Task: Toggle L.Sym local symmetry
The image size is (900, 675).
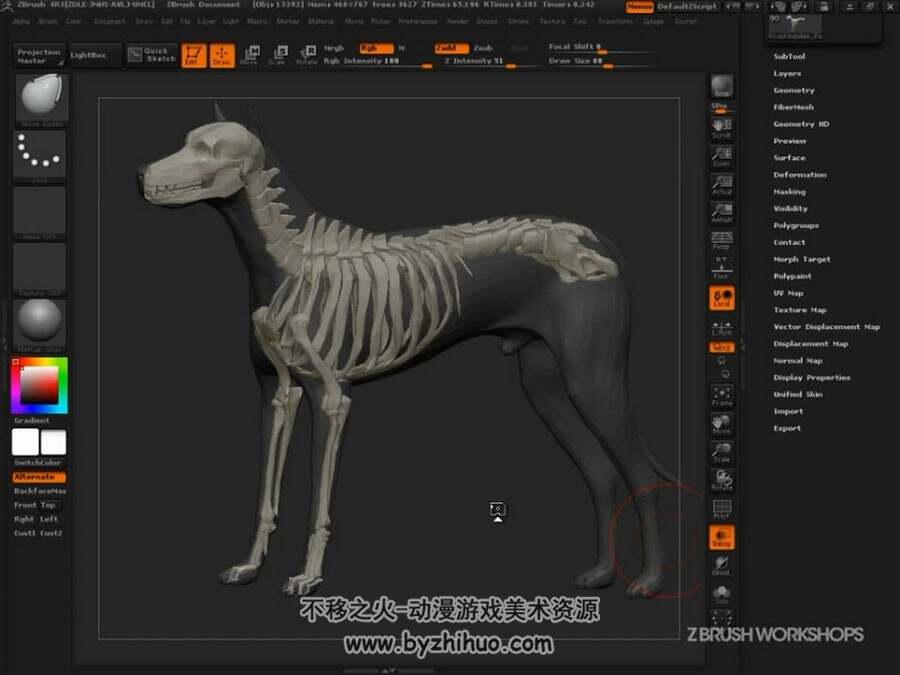Action: click(x=721, y=328)
